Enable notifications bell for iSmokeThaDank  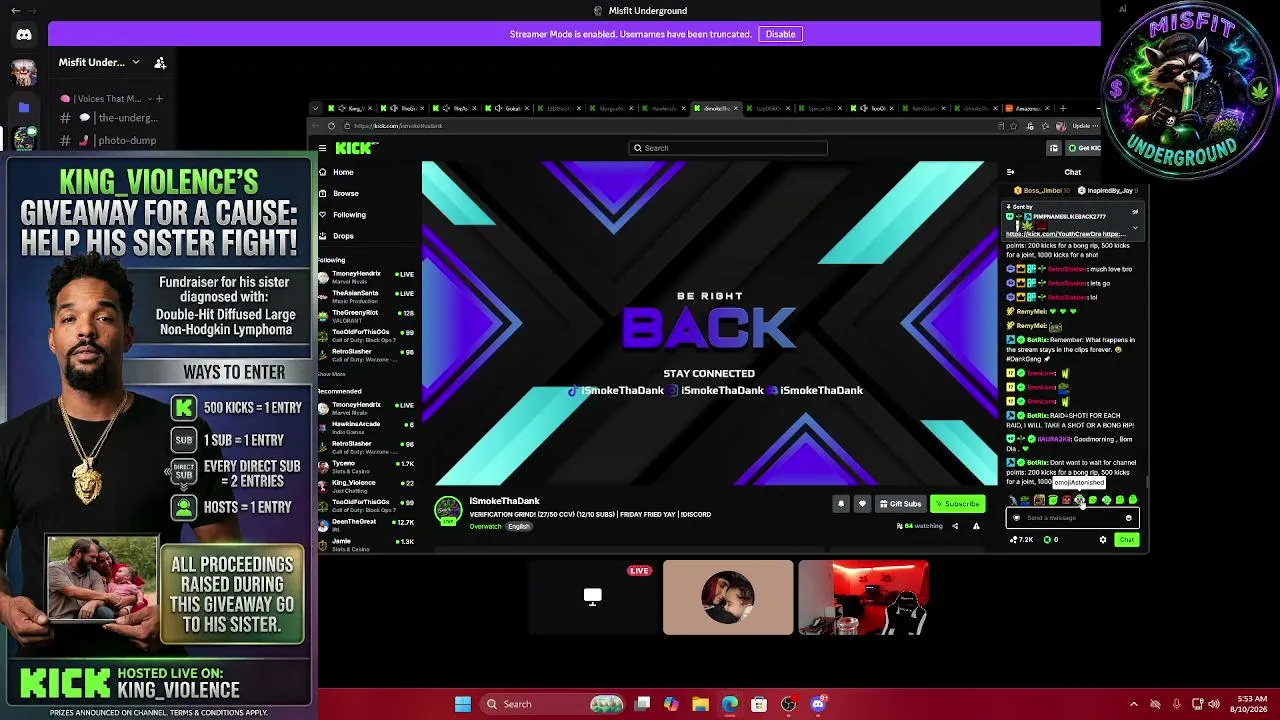tap(841, 504)
